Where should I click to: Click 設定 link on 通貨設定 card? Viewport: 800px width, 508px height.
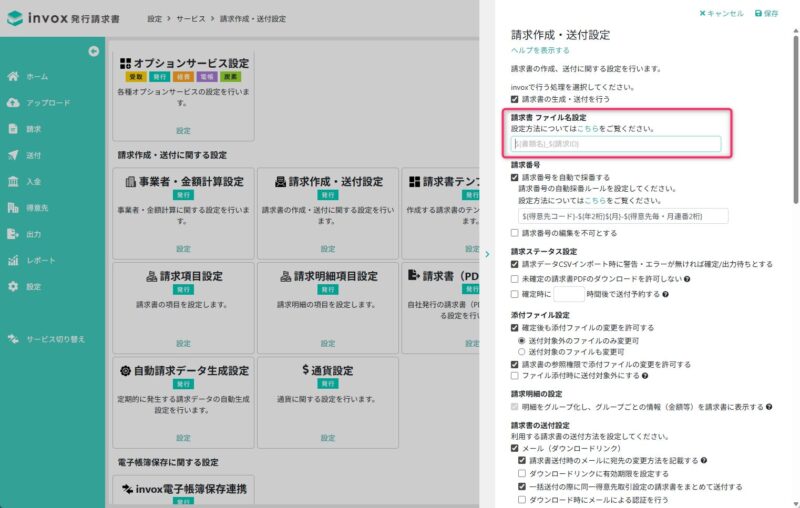tap(328, 438)
